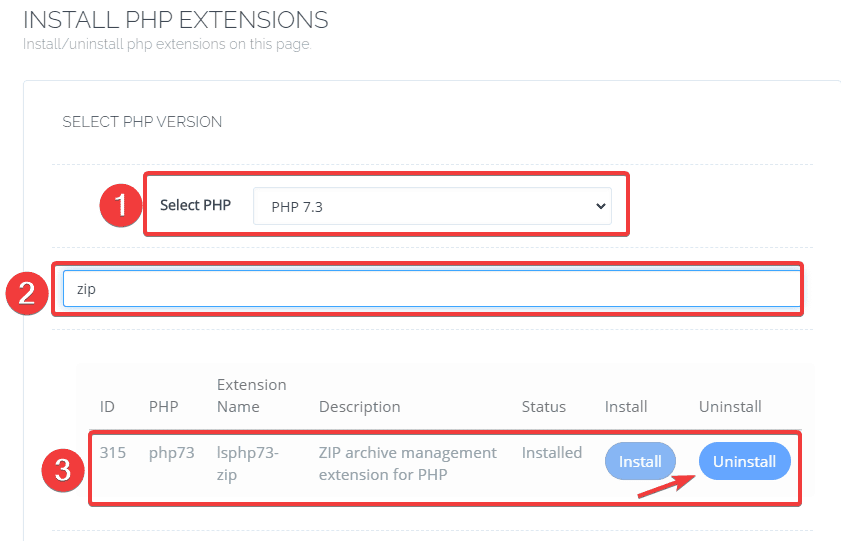Click the lsphp73-zip extension name
The image size is (841, 541).
coord(248,463)
